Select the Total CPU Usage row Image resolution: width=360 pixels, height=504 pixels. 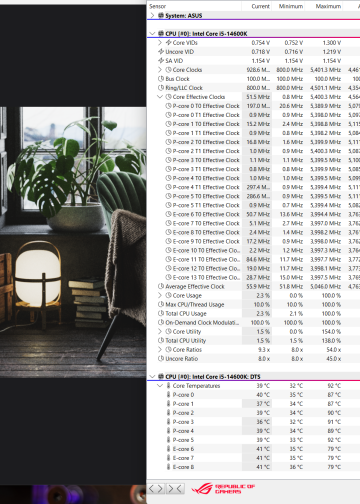coord(253,314)
